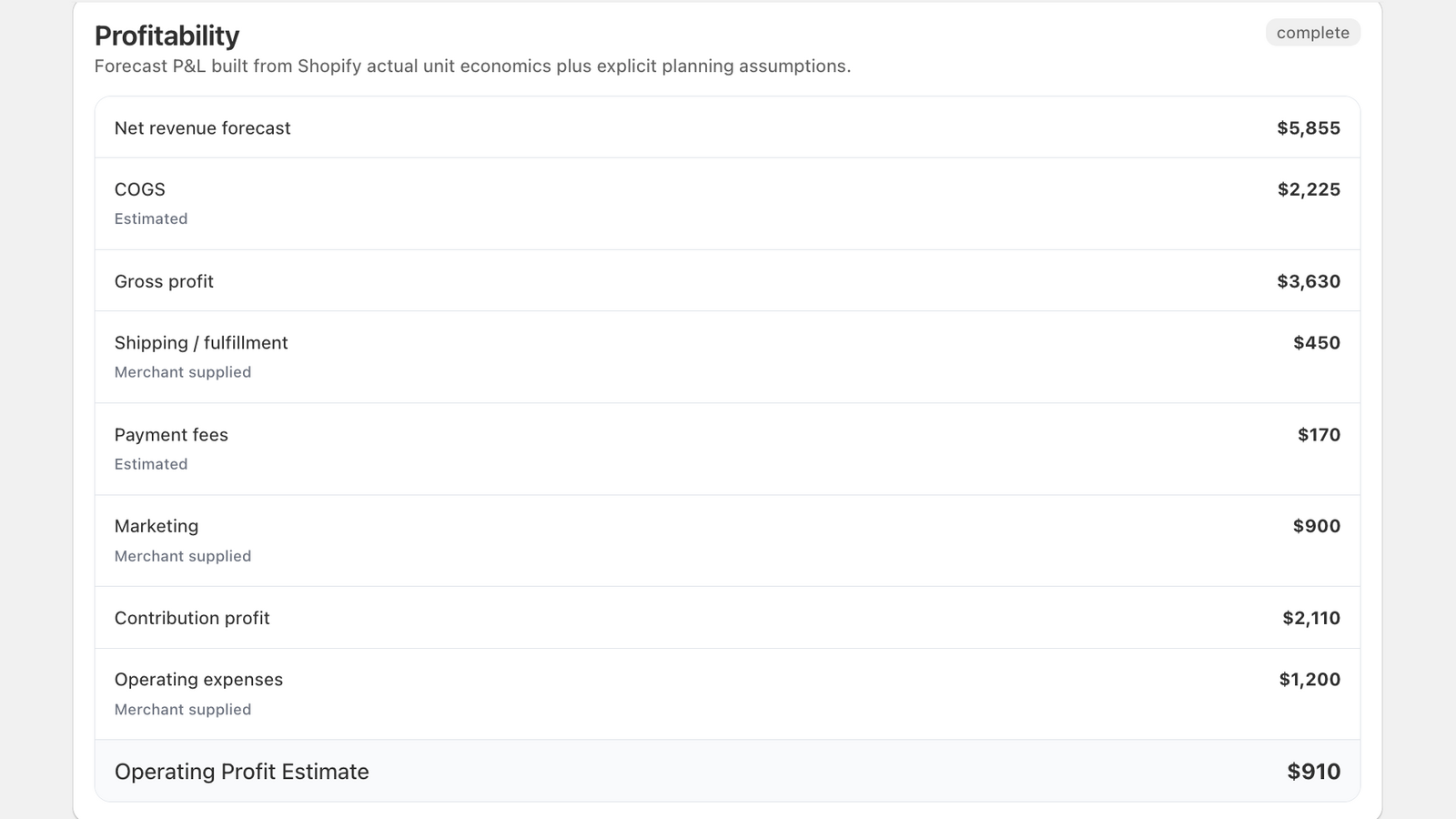Click the COGS row label
1456x819 pixels.
[x=140, y=189]
